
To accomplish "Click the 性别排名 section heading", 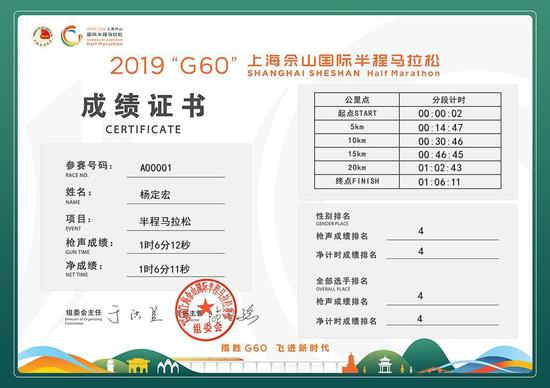I will [333, 215].
